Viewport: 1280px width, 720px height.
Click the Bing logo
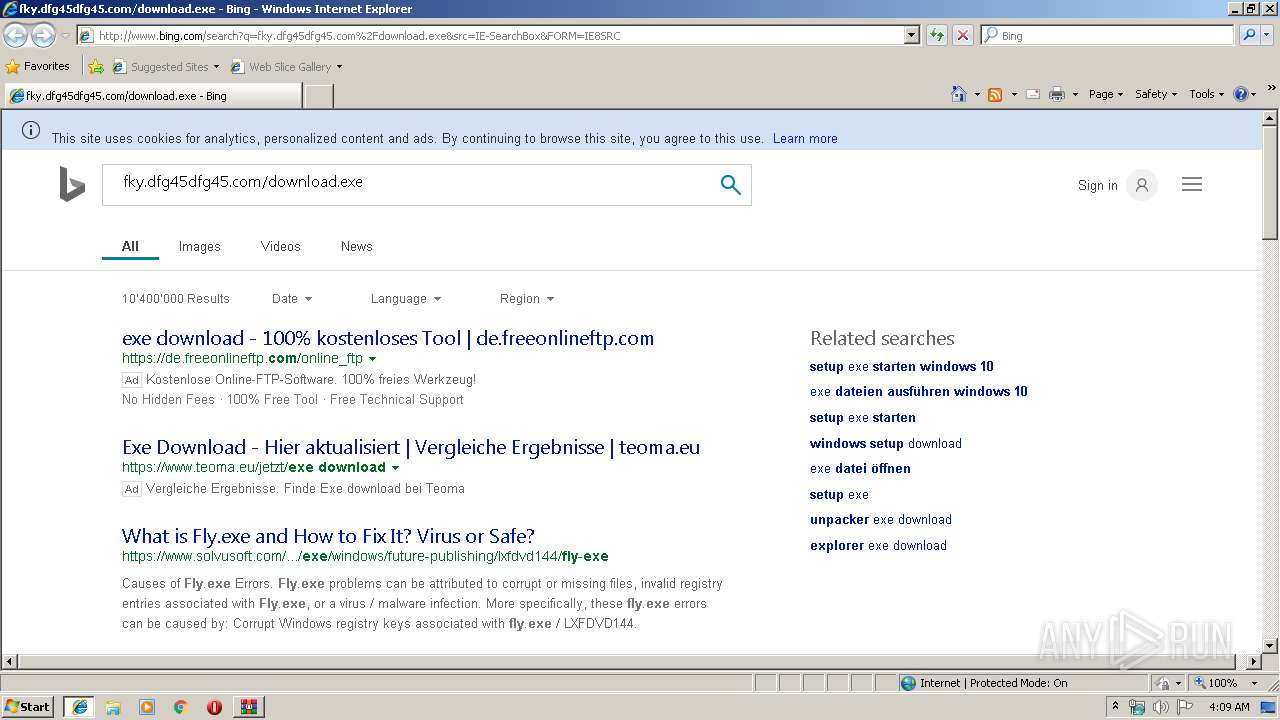coord(72,184)
